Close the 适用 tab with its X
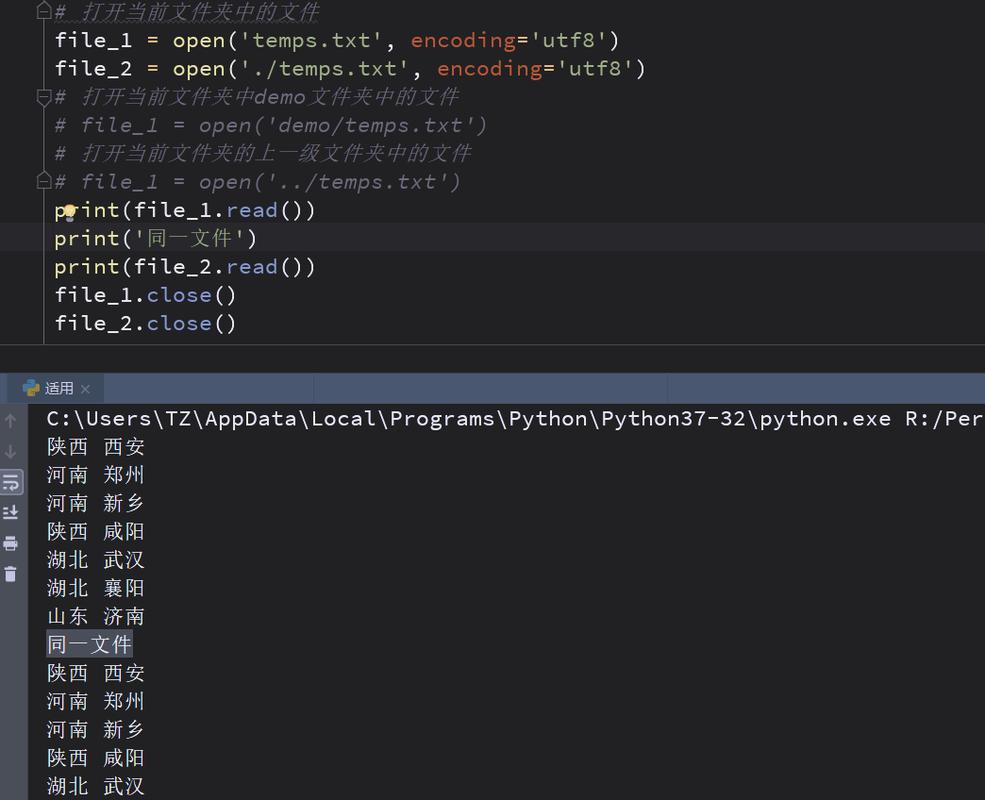985x800 pixels. coord(85,387)
